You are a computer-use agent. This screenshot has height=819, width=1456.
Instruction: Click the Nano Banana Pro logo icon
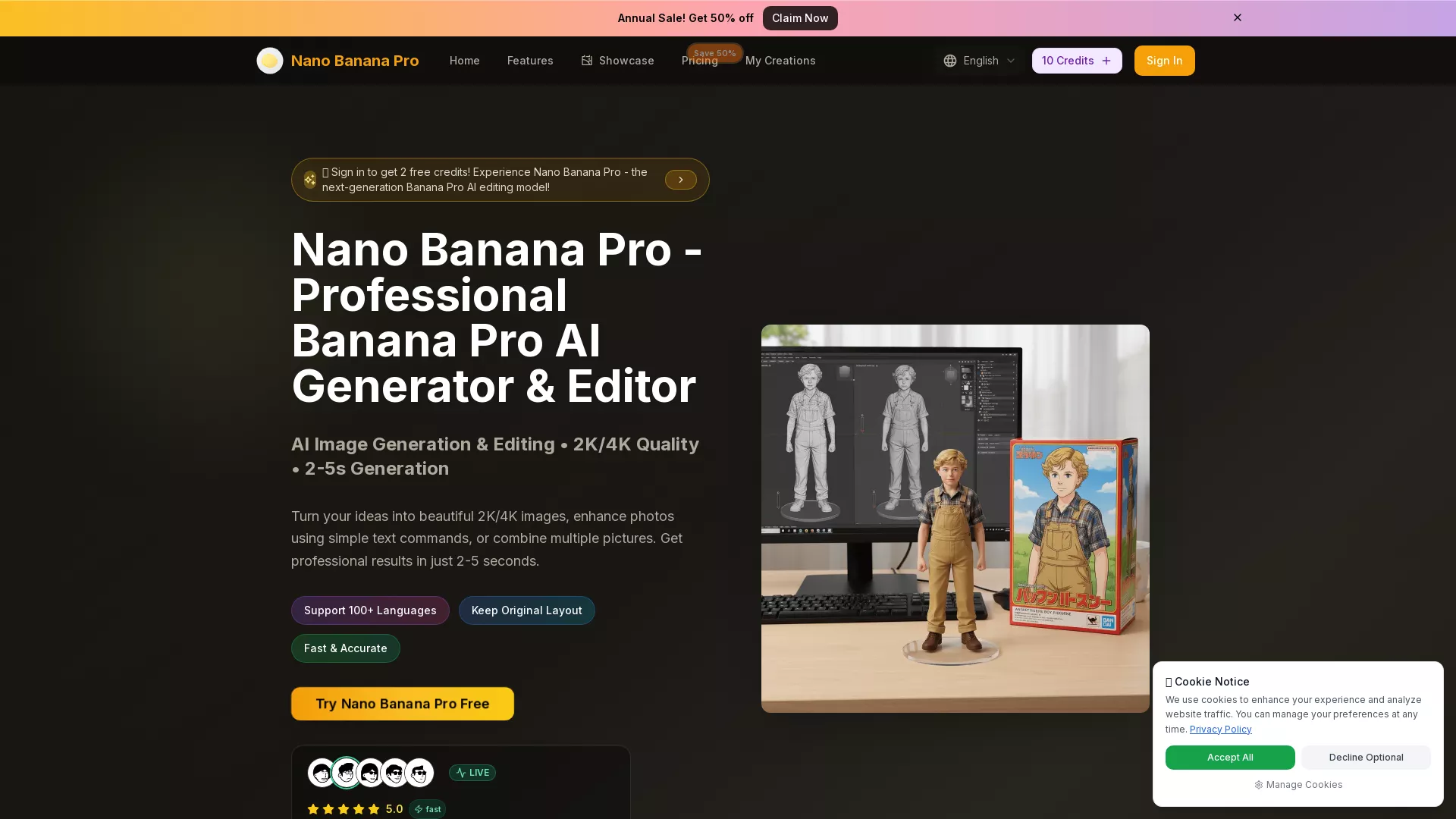[x=269, y=61]
